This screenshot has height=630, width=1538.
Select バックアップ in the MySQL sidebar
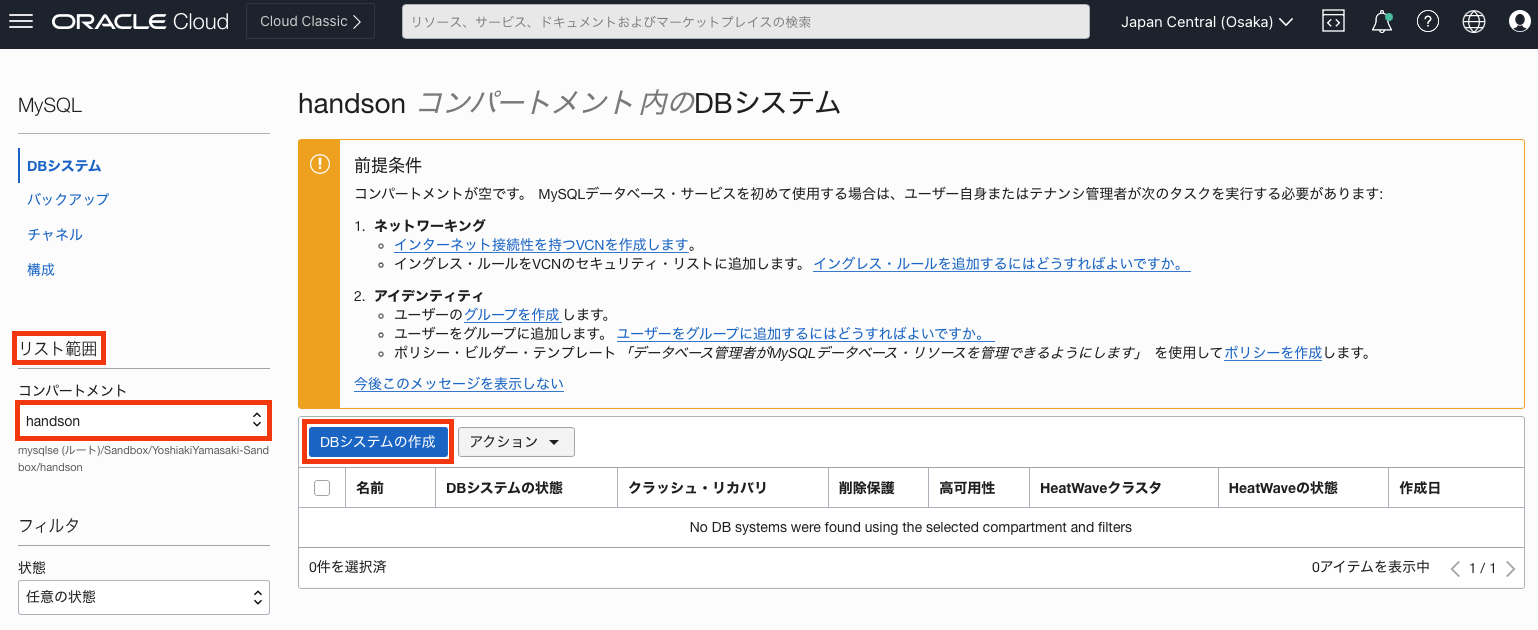(x=68, y=199)
